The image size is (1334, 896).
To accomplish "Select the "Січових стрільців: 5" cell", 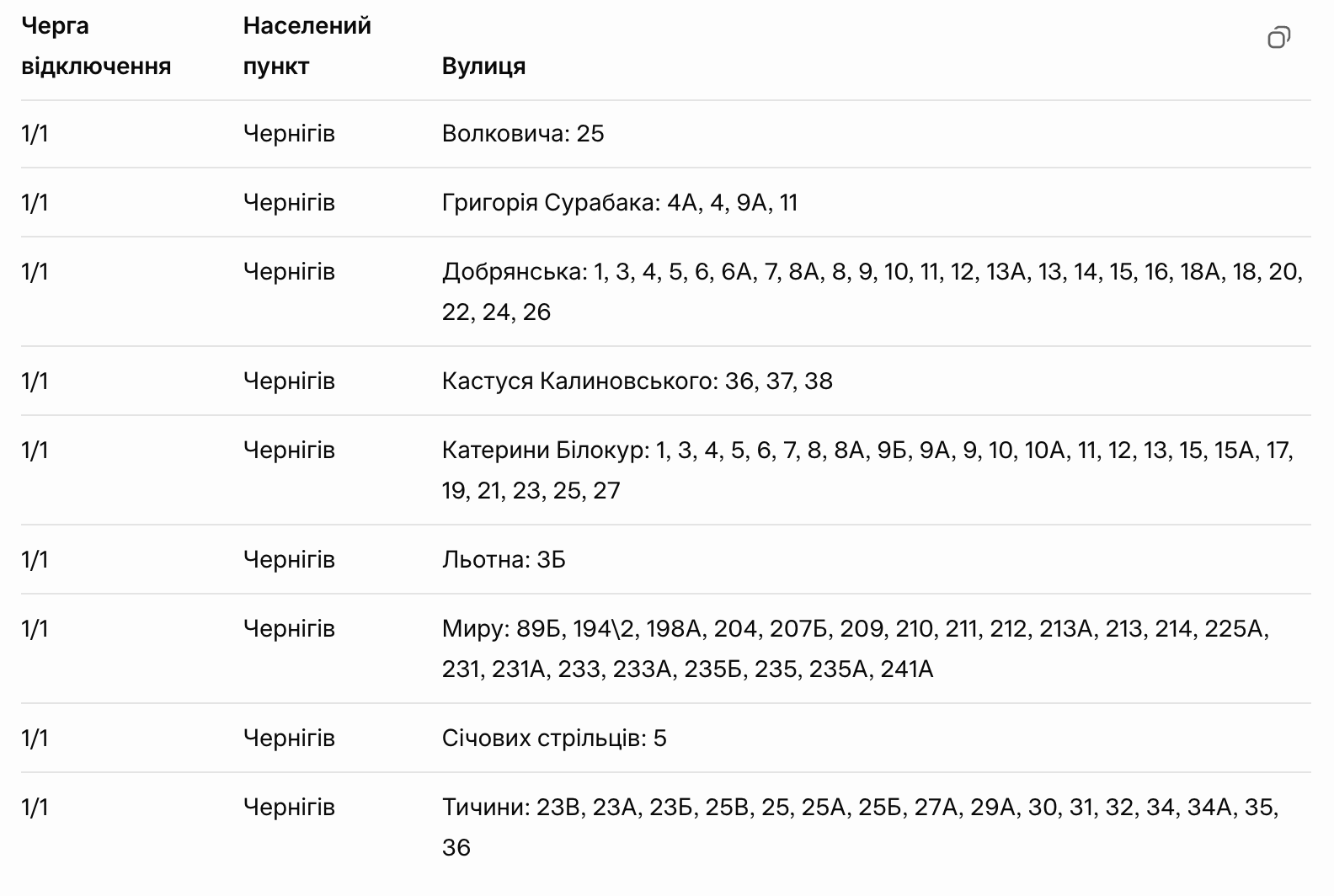I will point(553,739).
